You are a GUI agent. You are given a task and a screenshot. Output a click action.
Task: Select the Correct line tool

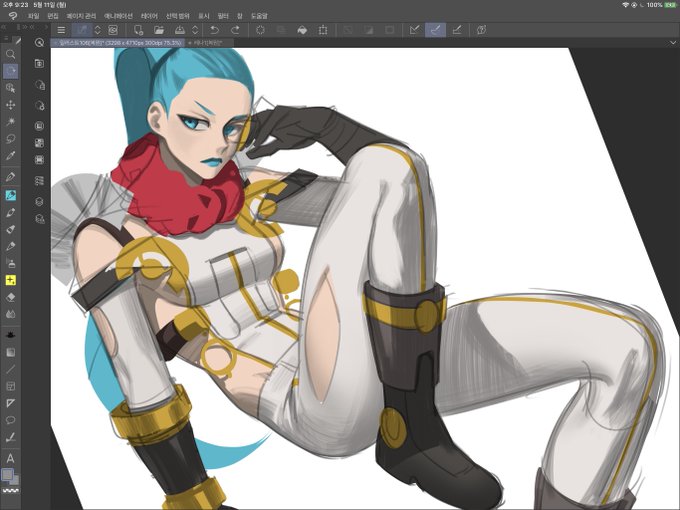point(10,437)
